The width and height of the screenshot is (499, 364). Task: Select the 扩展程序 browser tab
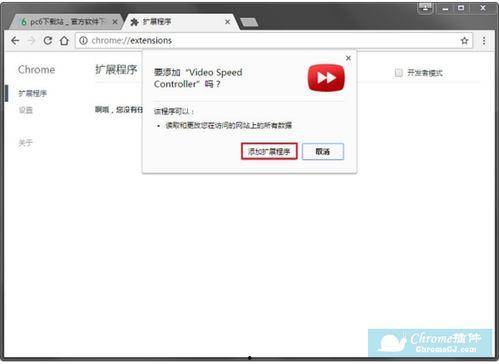[180, 22]
